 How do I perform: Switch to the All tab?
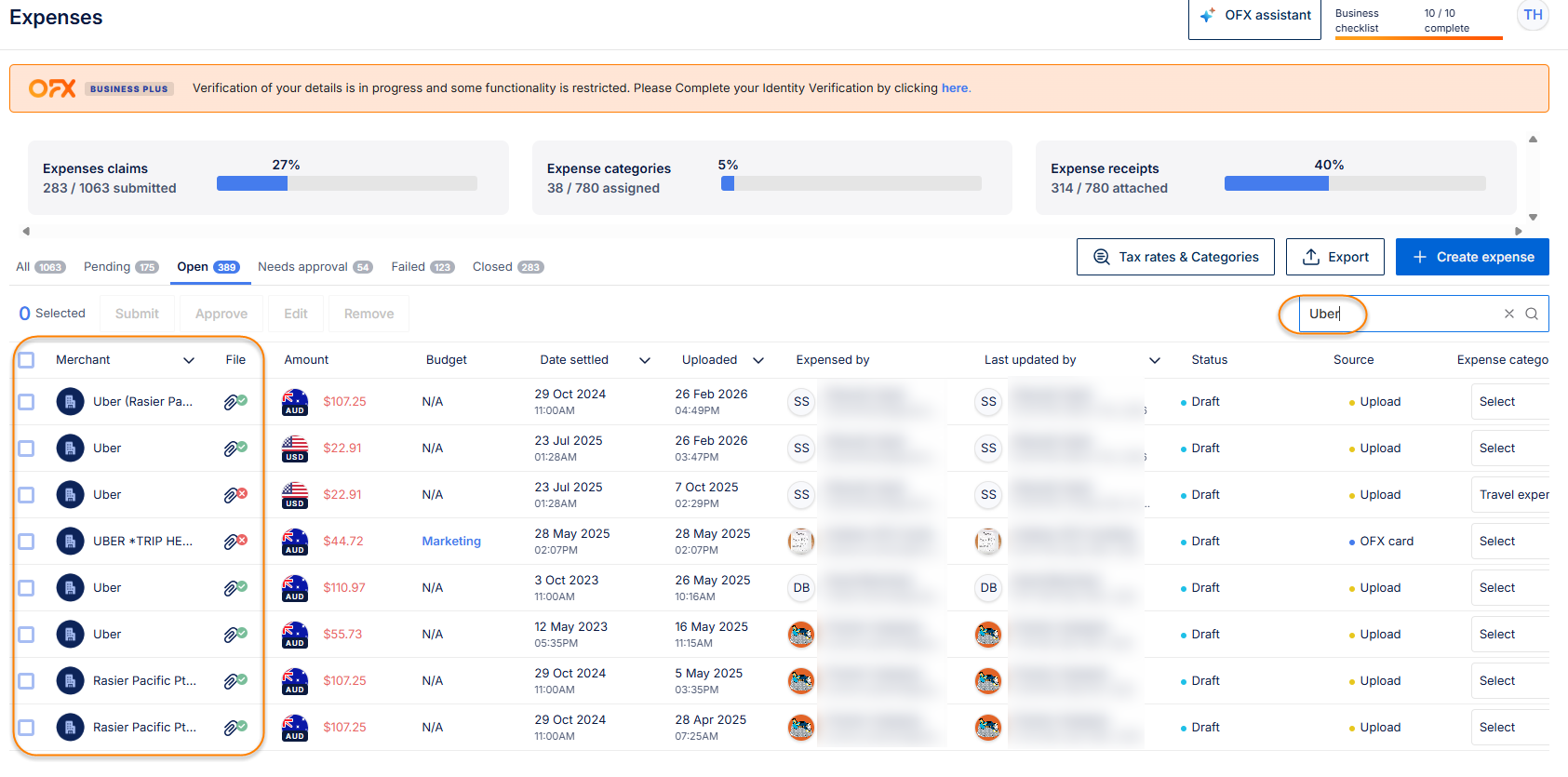point(40,267)
